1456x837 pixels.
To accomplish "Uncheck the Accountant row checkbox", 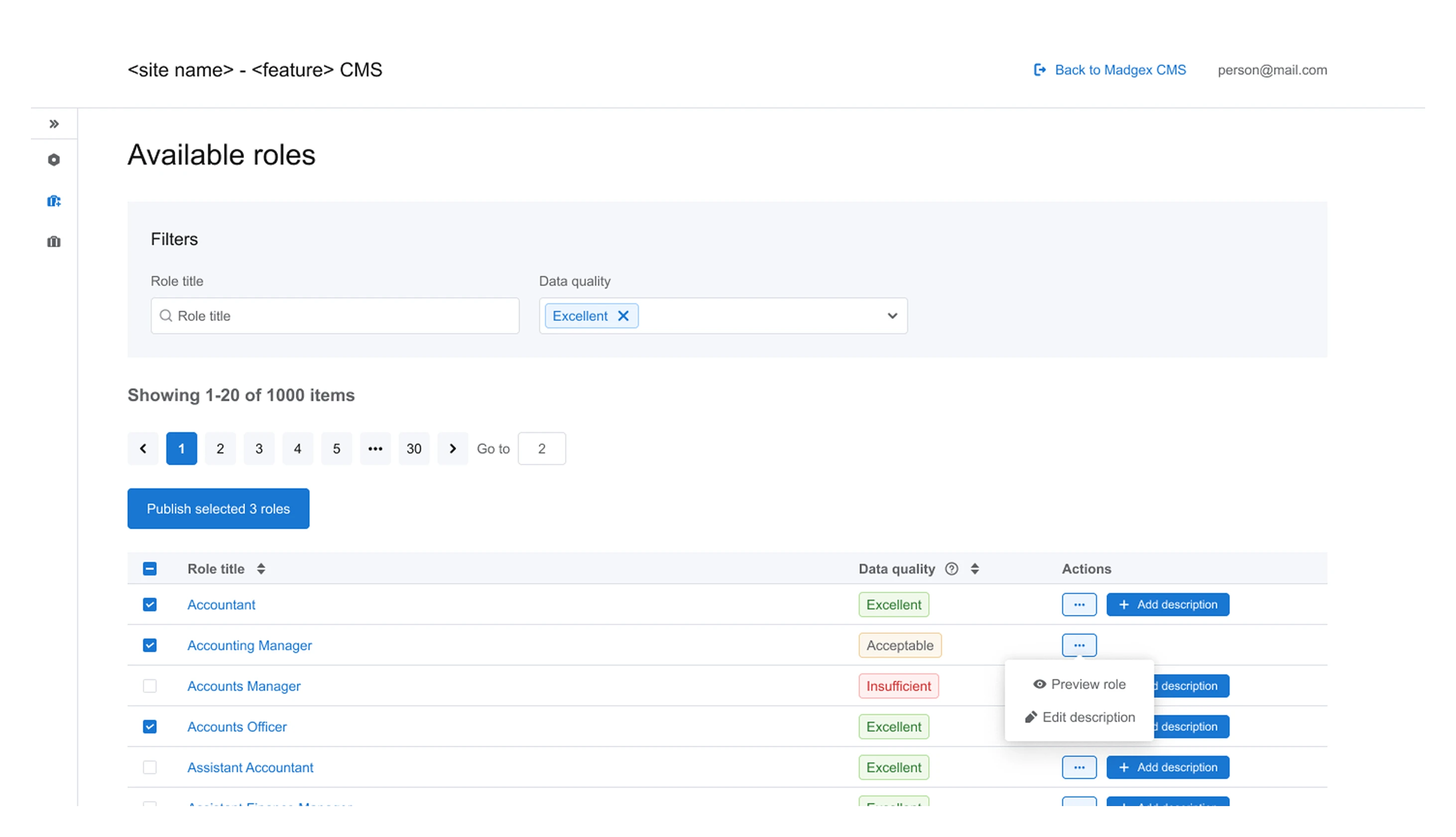I will [x=150, y=604].
